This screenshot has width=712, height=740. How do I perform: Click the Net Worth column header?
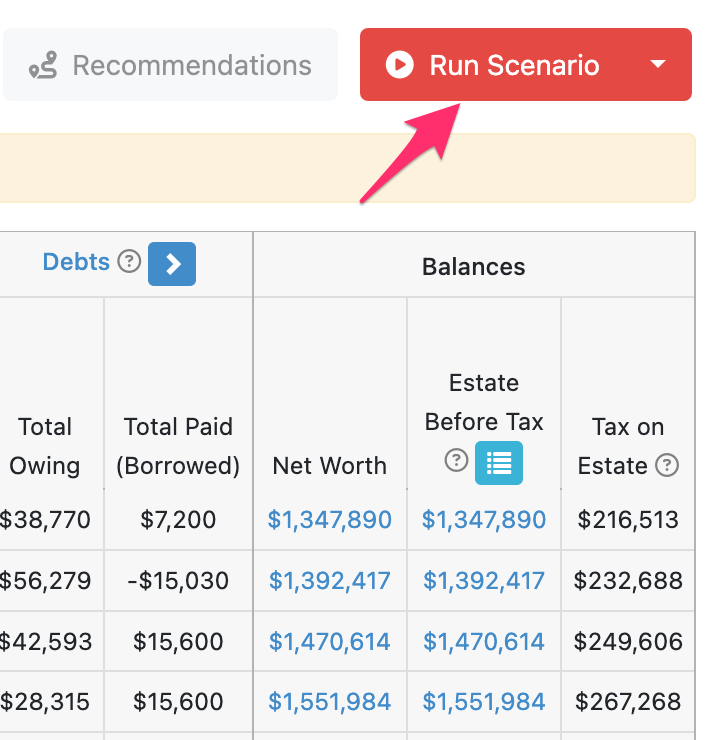[329, 466]
